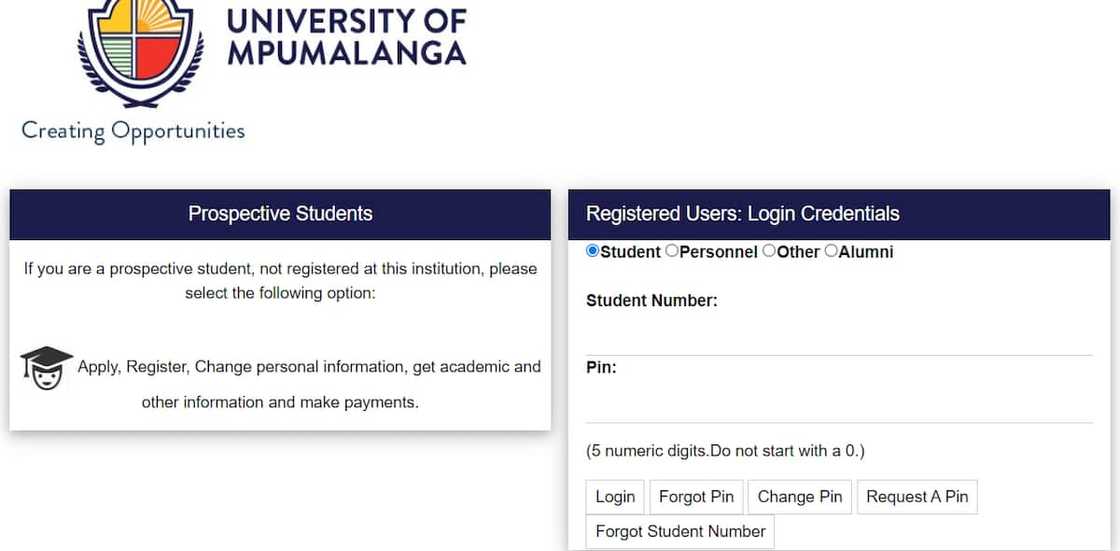
Task: Click the Prospective Students panel header
Action: [280, 214]
